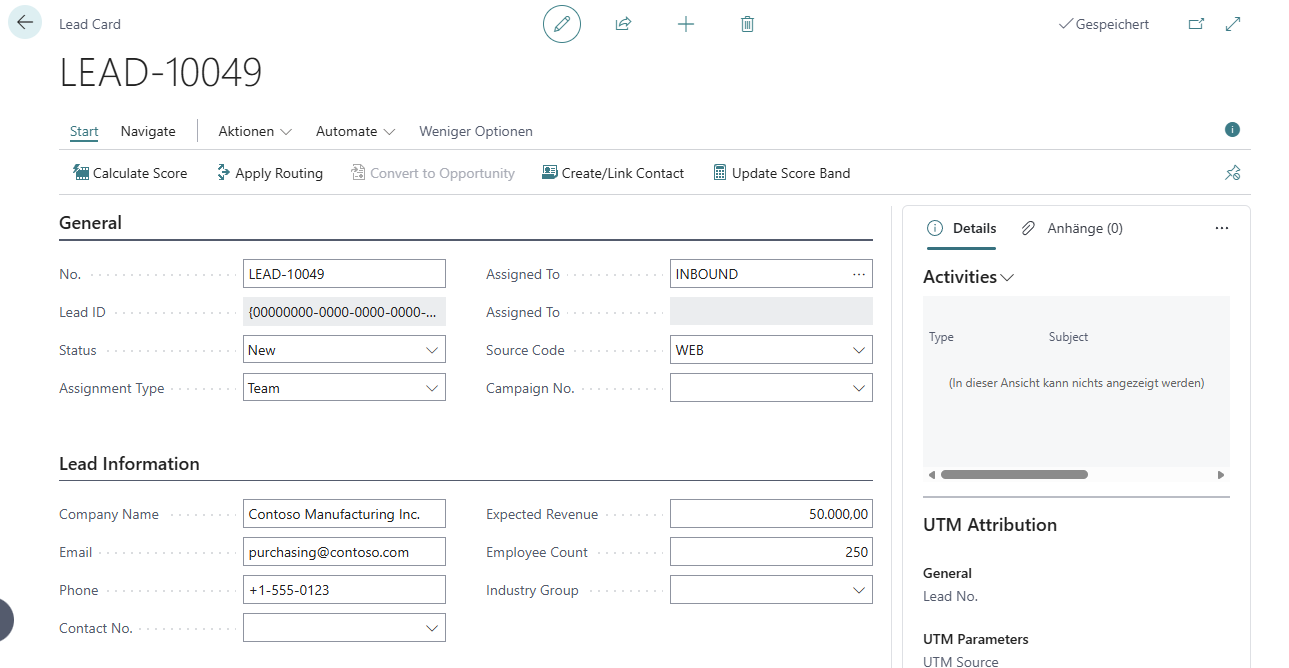Click the Calculate Score button
Screen dimensions: 1289x668
click(130, 173)
